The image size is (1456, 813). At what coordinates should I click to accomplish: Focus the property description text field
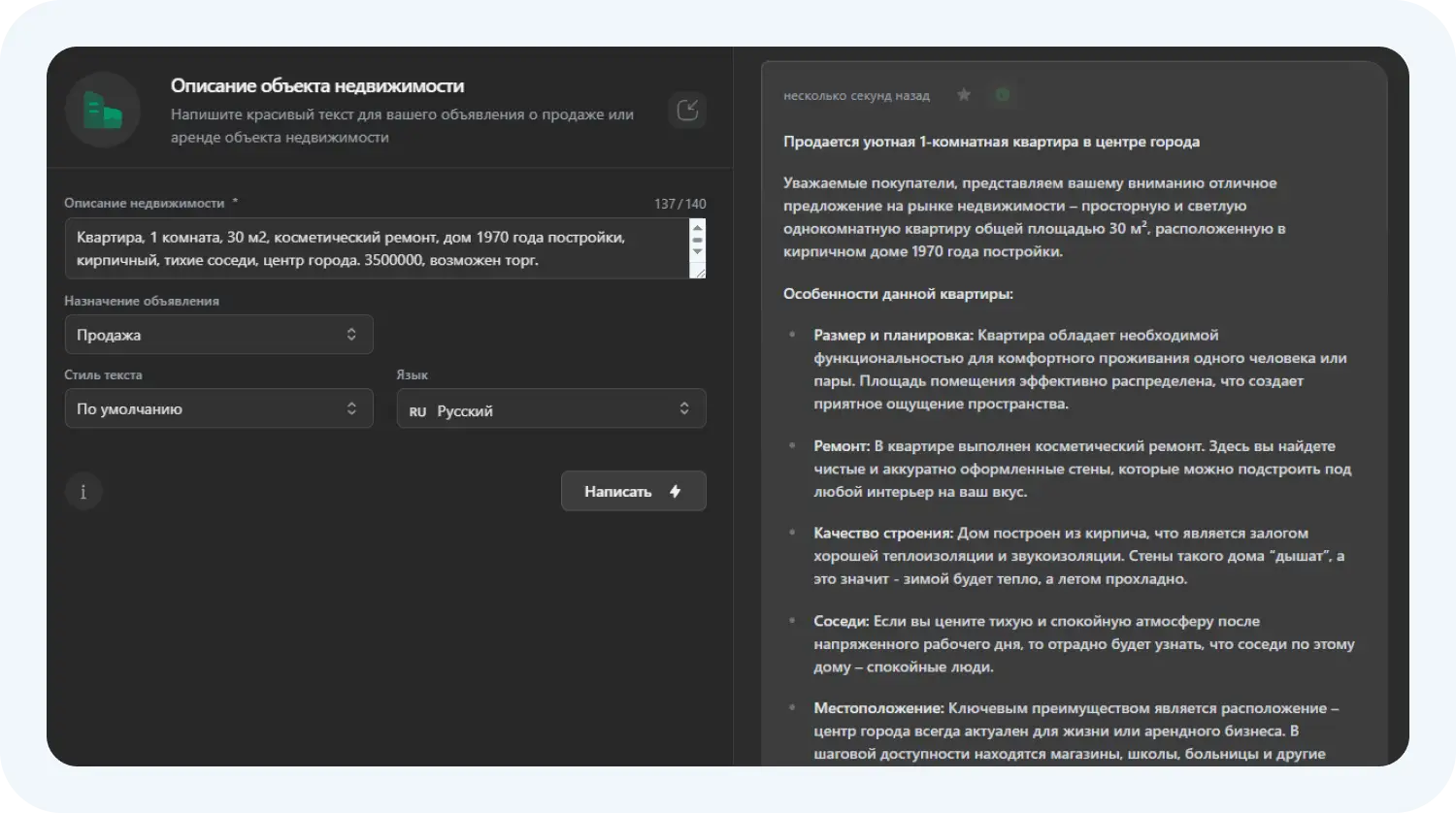click(374, 248)
